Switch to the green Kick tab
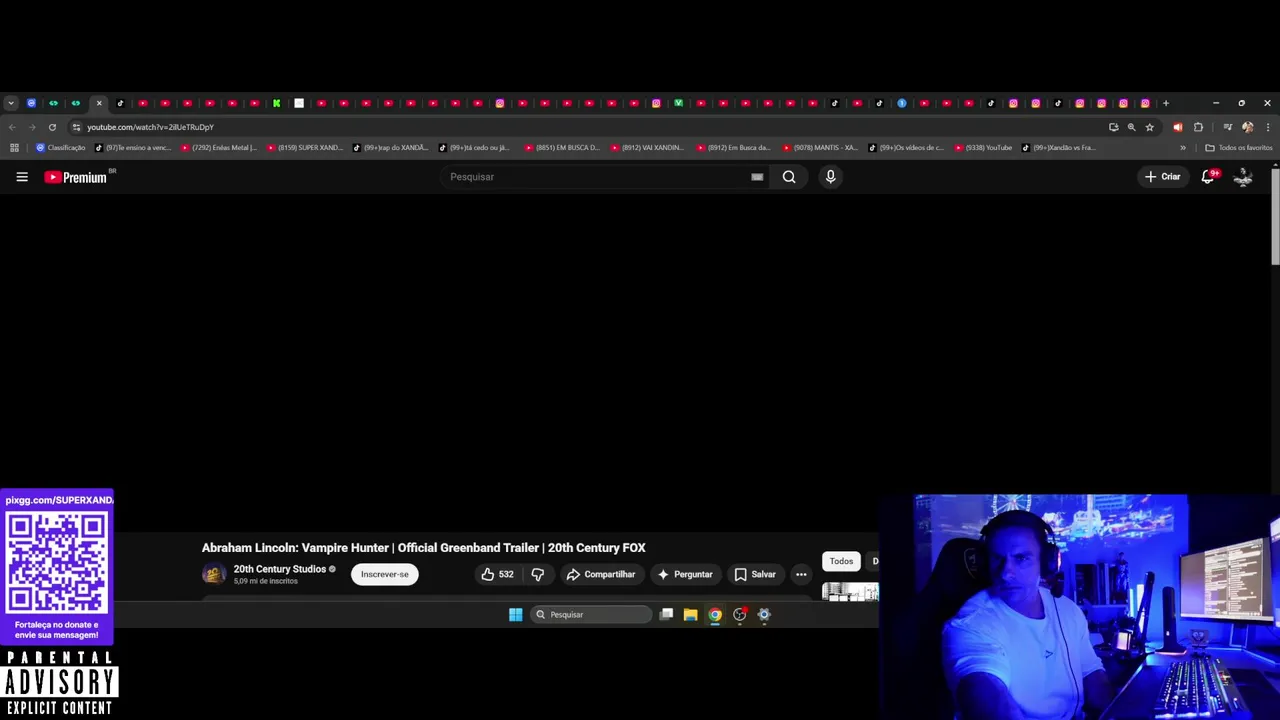The image size is (1280, 720). click(x=277, y=103)
